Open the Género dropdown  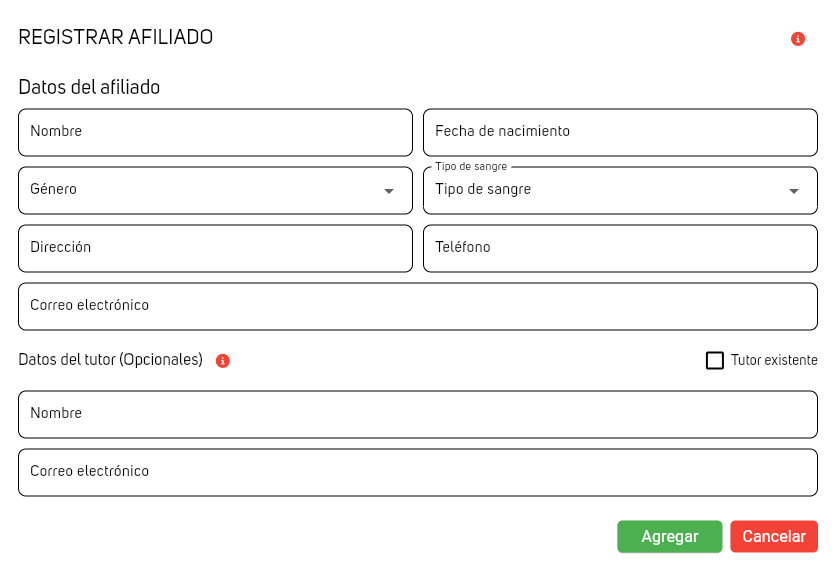[215, 191]
